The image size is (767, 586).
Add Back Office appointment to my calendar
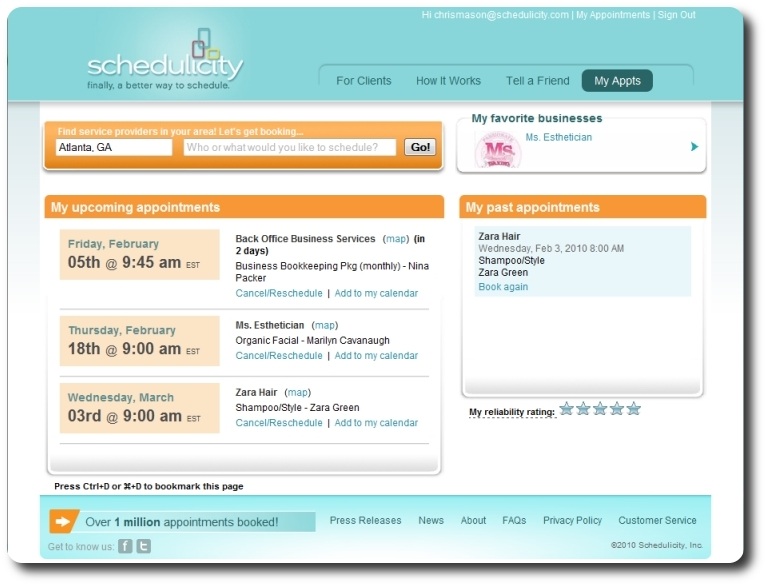(x=376, y=293)
